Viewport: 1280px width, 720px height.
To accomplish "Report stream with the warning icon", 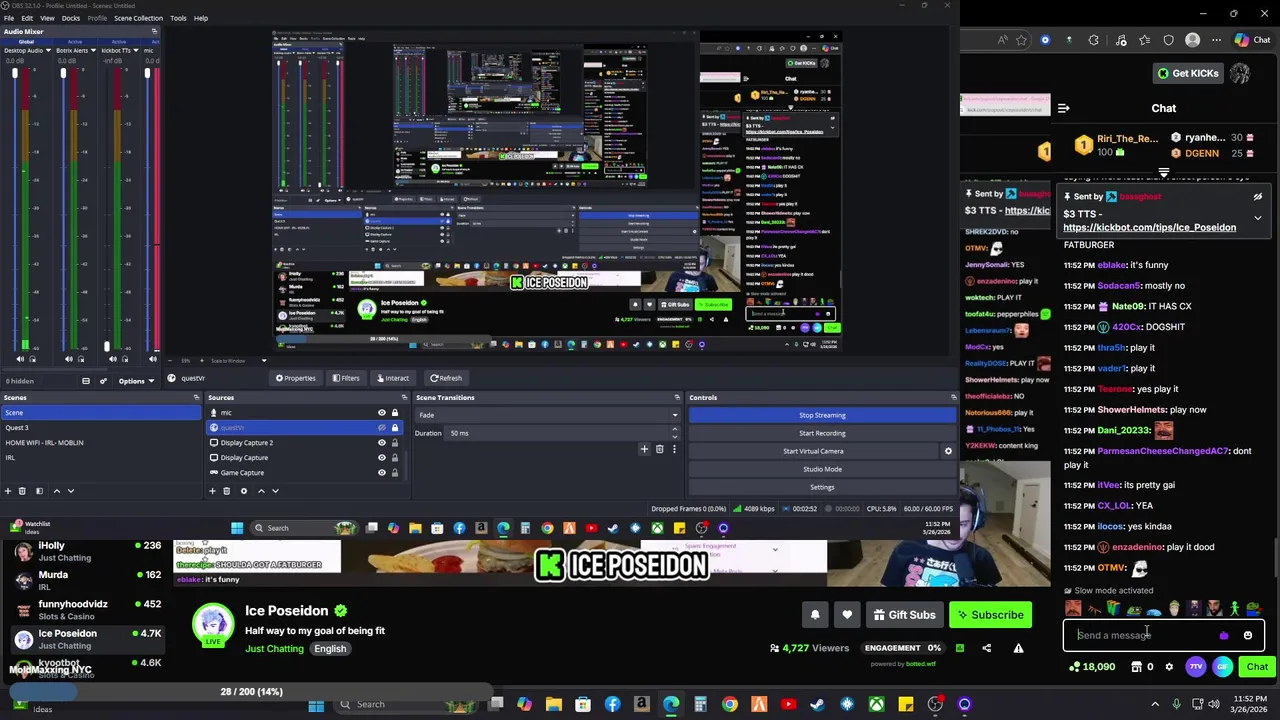I will click(x=1018, y=648).
